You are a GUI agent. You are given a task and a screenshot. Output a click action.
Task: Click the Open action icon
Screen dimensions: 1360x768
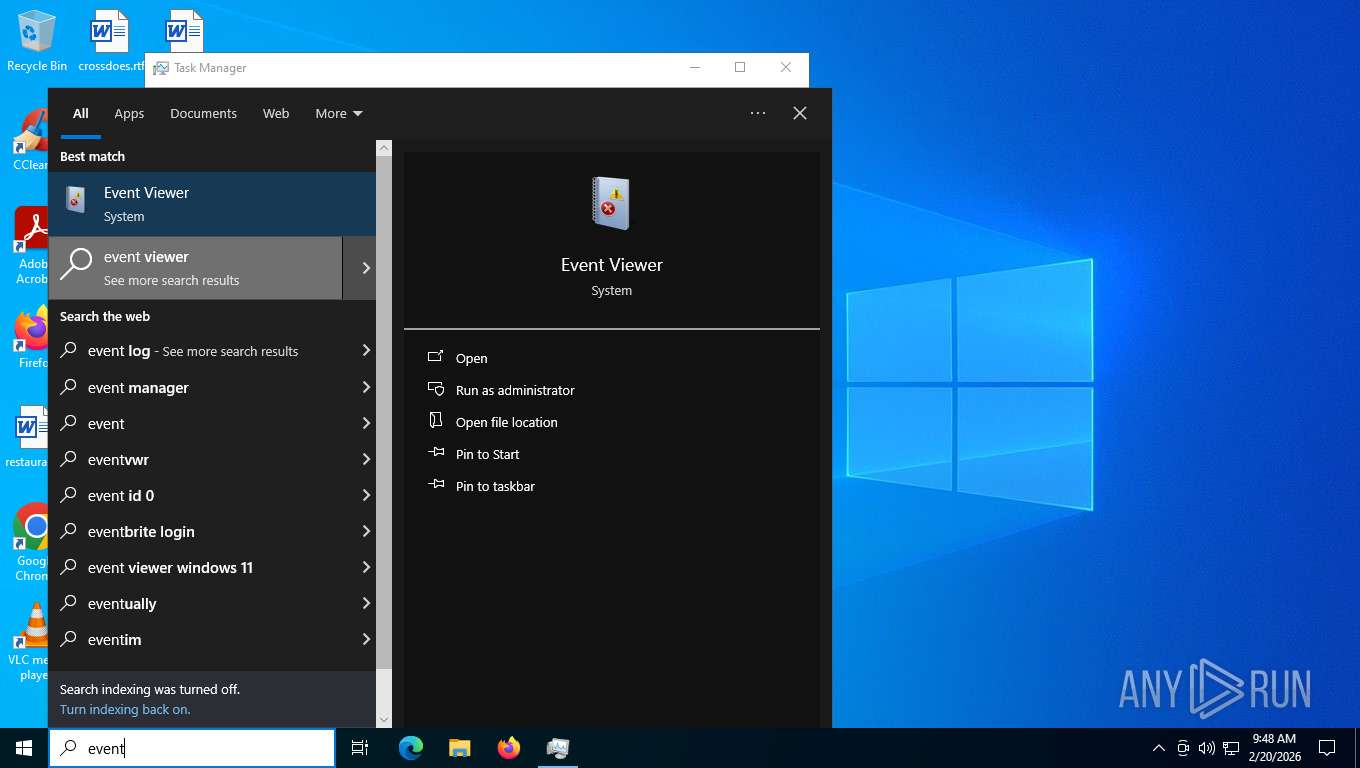pyautogui.click(x=436, y=358)
